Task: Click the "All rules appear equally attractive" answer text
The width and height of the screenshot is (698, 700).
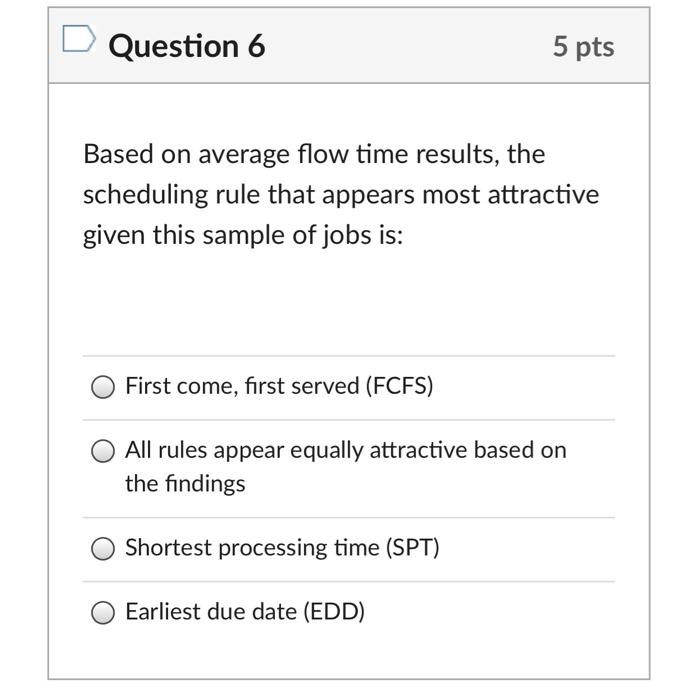Action: coord(345,450)
